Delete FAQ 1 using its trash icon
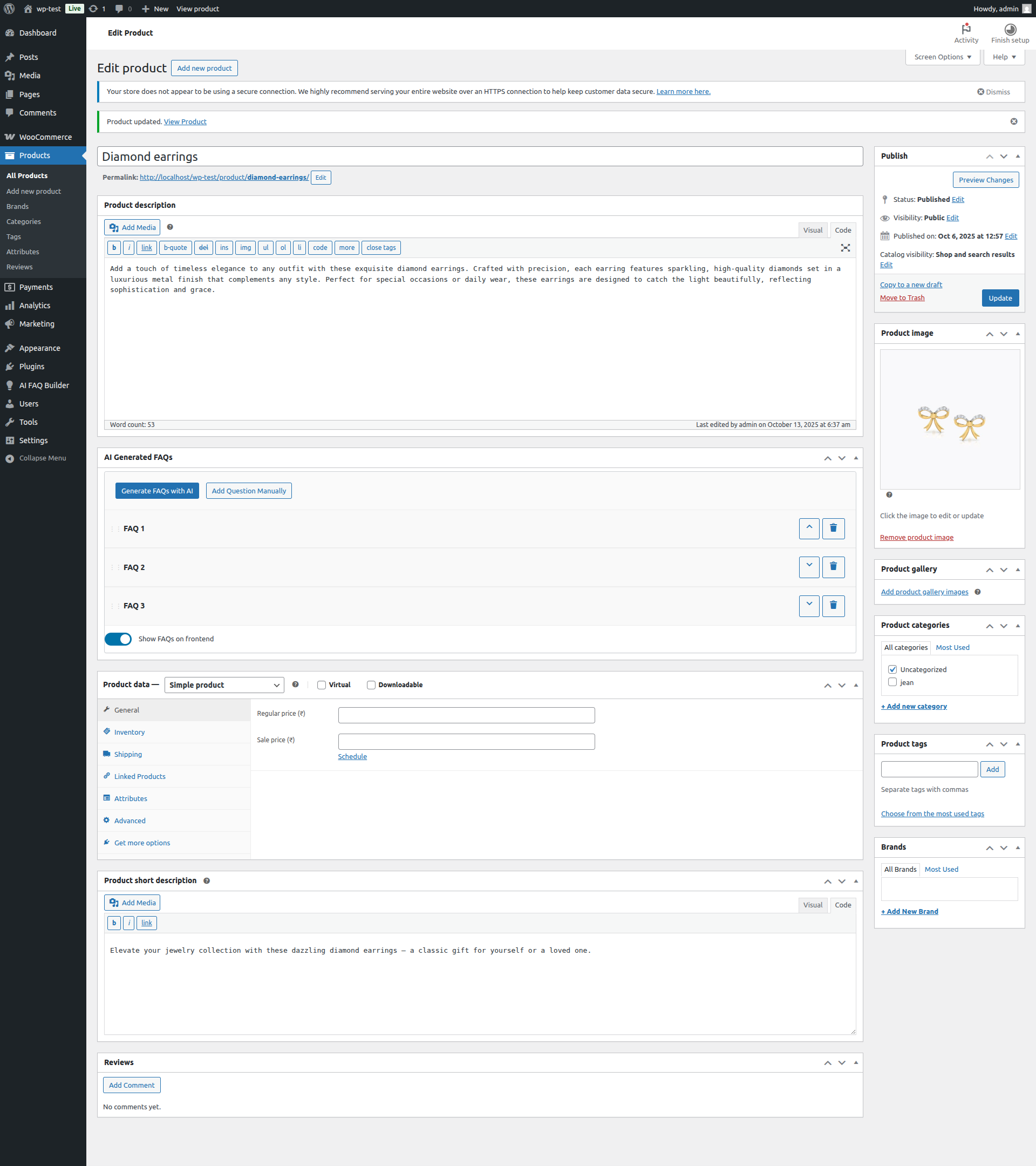The width and height of the screenshot is (1036, 1166). [833, 529]
